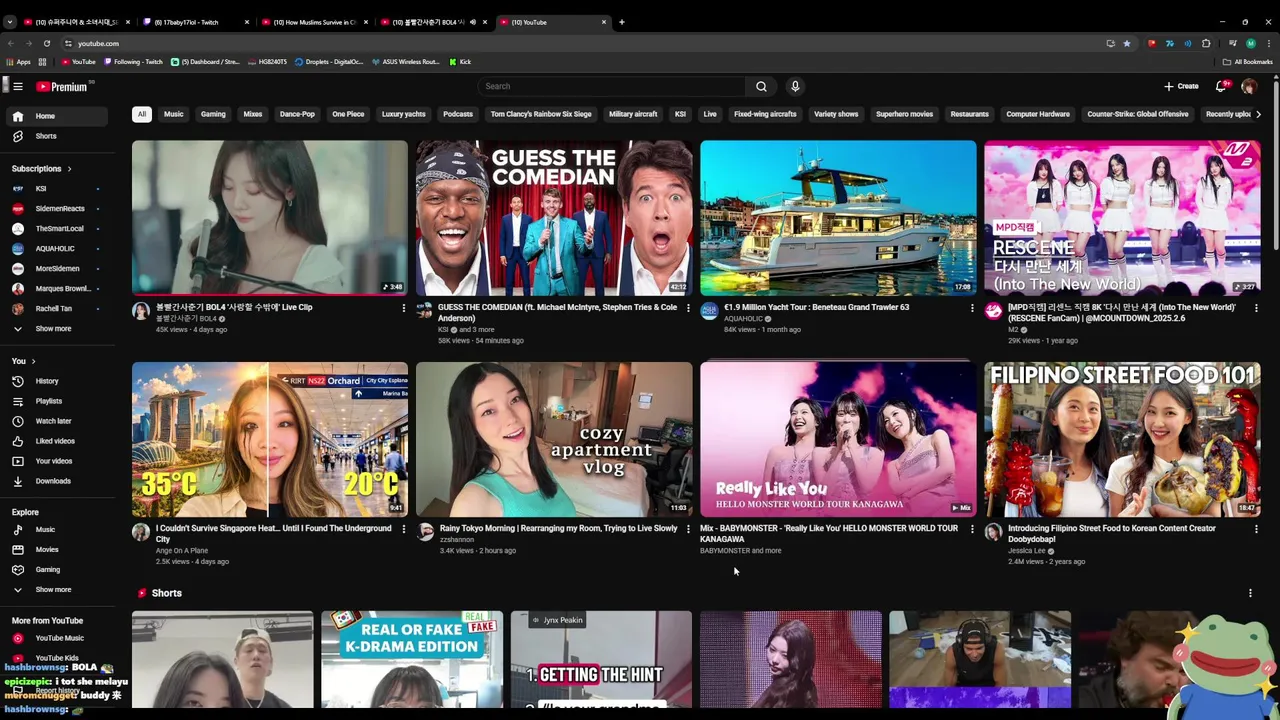
Task: Switch to How Muslims Survive browser tab
Action: pyautogui.click(x=314, y=22)
